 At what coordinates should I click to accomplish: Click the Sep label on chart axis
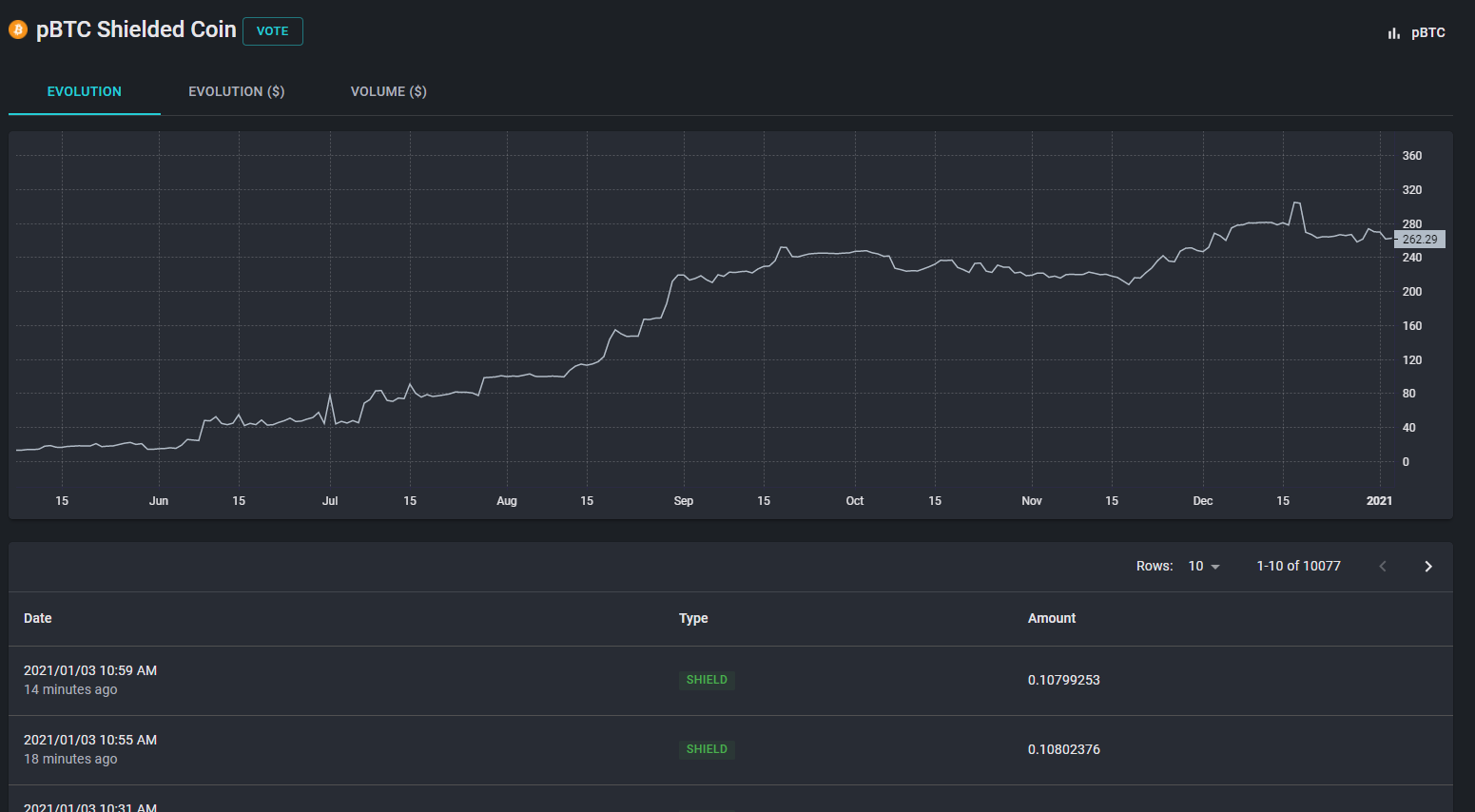click(684, 501)
